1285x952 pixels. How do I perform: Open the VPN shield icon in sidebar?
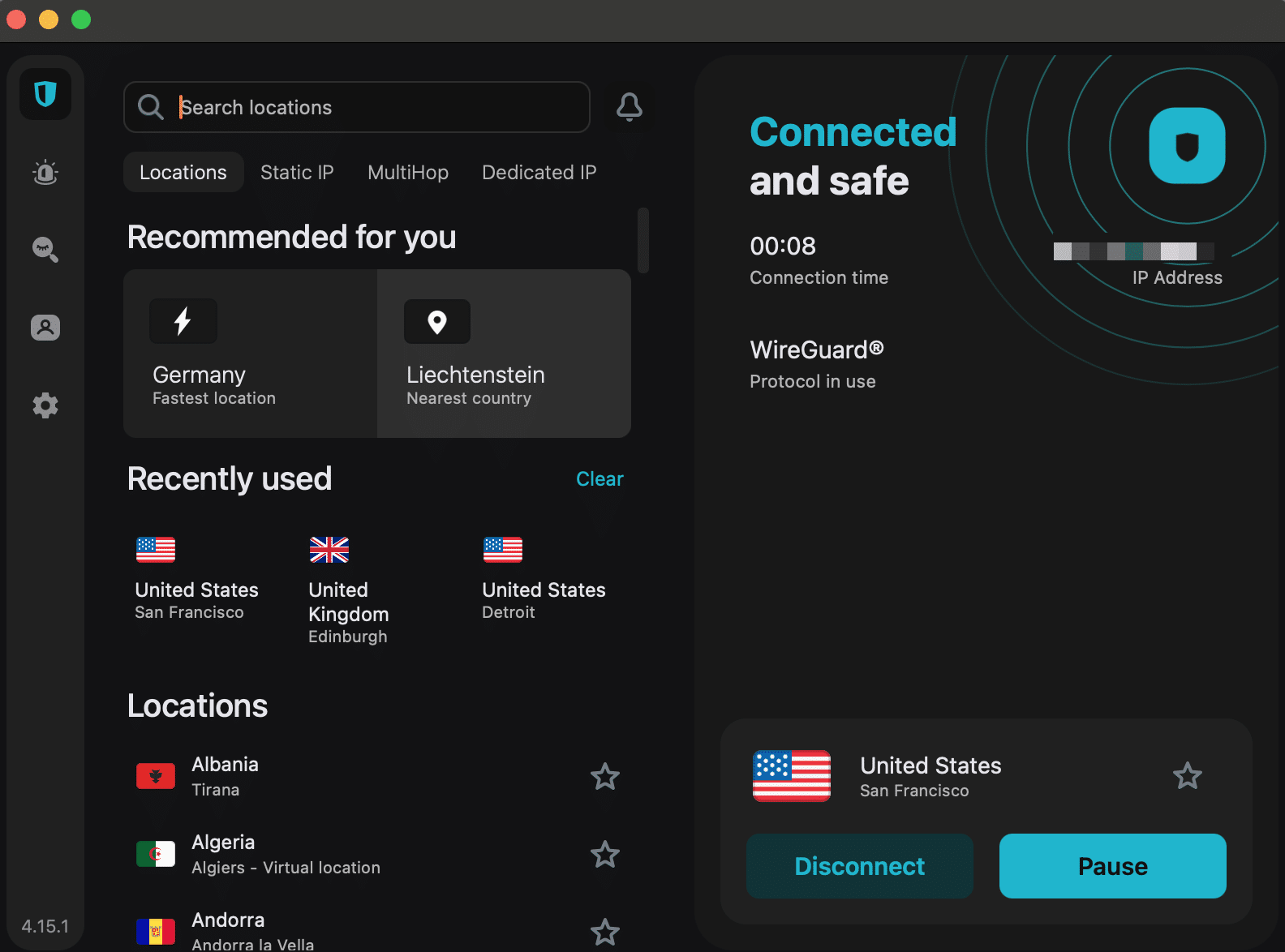click(45, 94)
